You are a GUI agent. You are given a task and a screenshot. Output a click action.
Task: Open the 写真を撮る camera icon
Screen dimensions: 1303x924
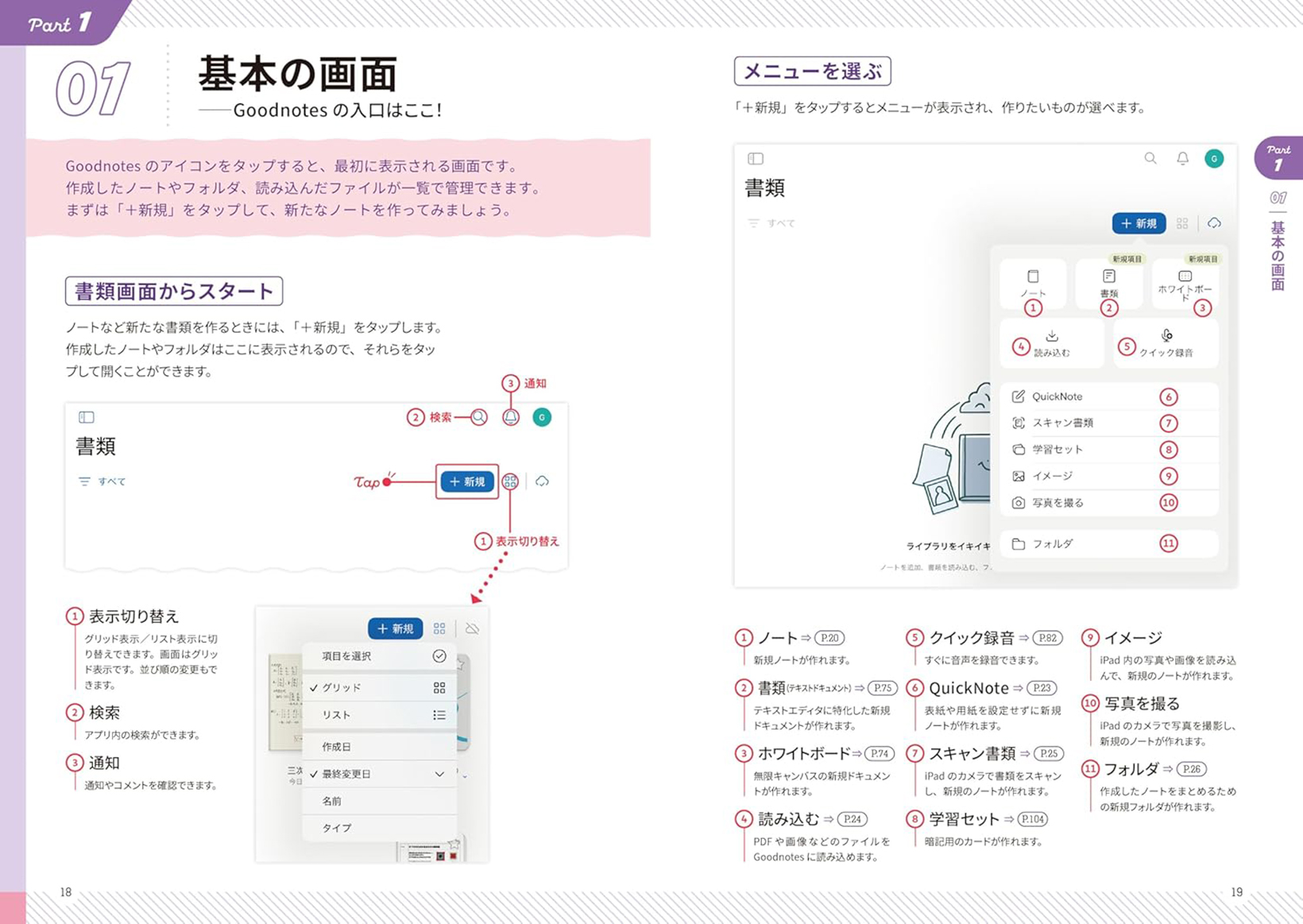1019,503
